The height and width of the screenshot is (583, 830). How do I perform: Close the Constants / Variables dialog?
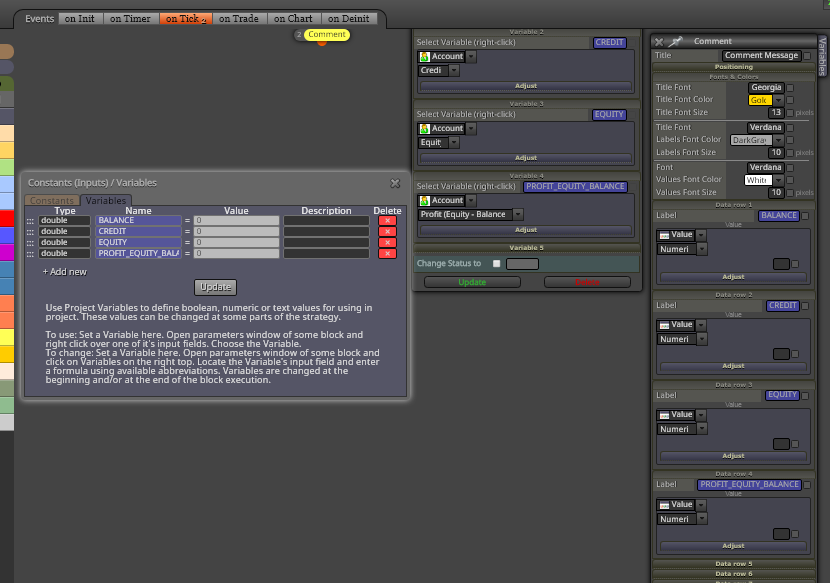[395, 183]
